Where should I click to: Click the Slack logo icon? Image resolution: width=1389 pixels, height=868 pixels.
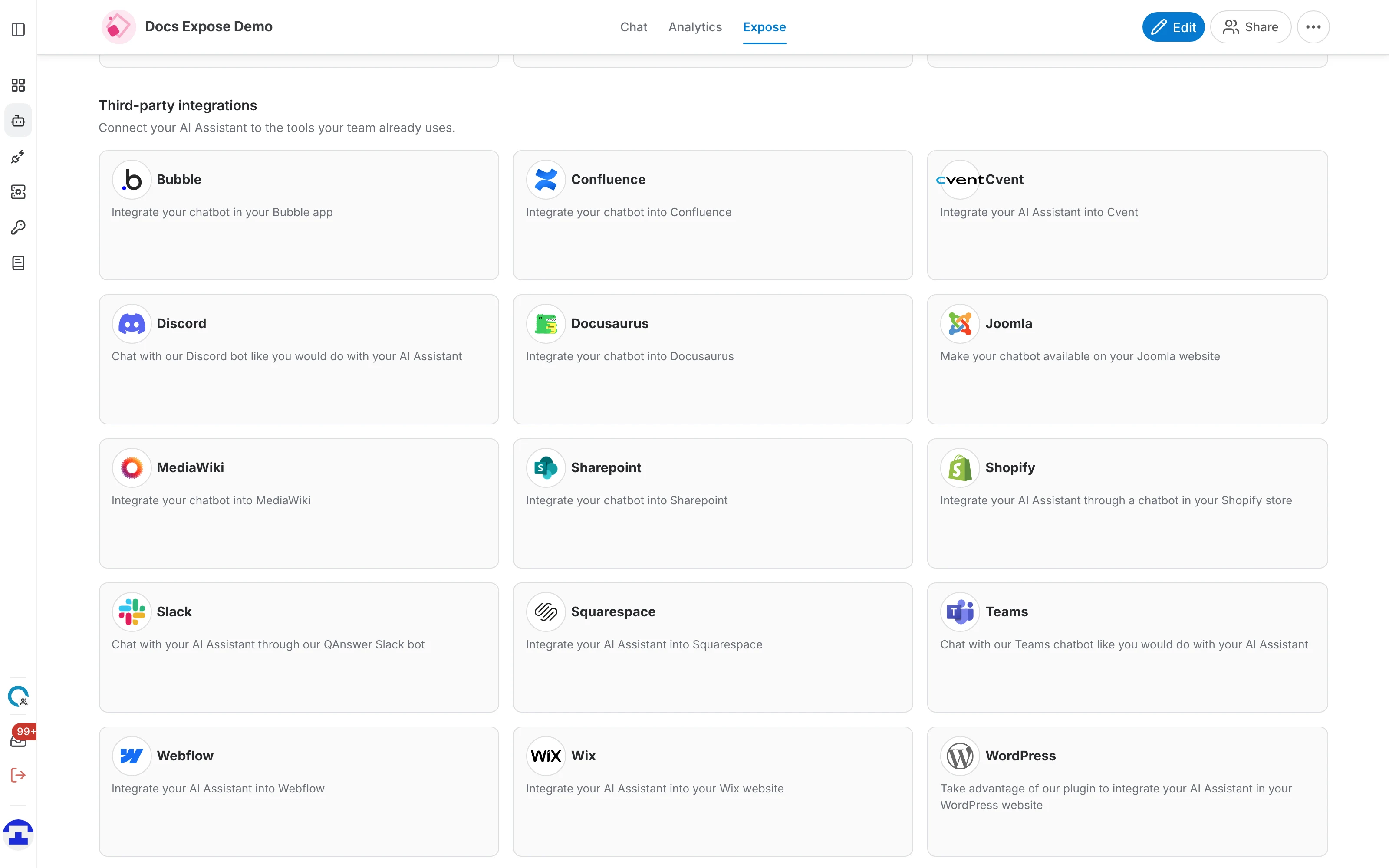(132, 612)
